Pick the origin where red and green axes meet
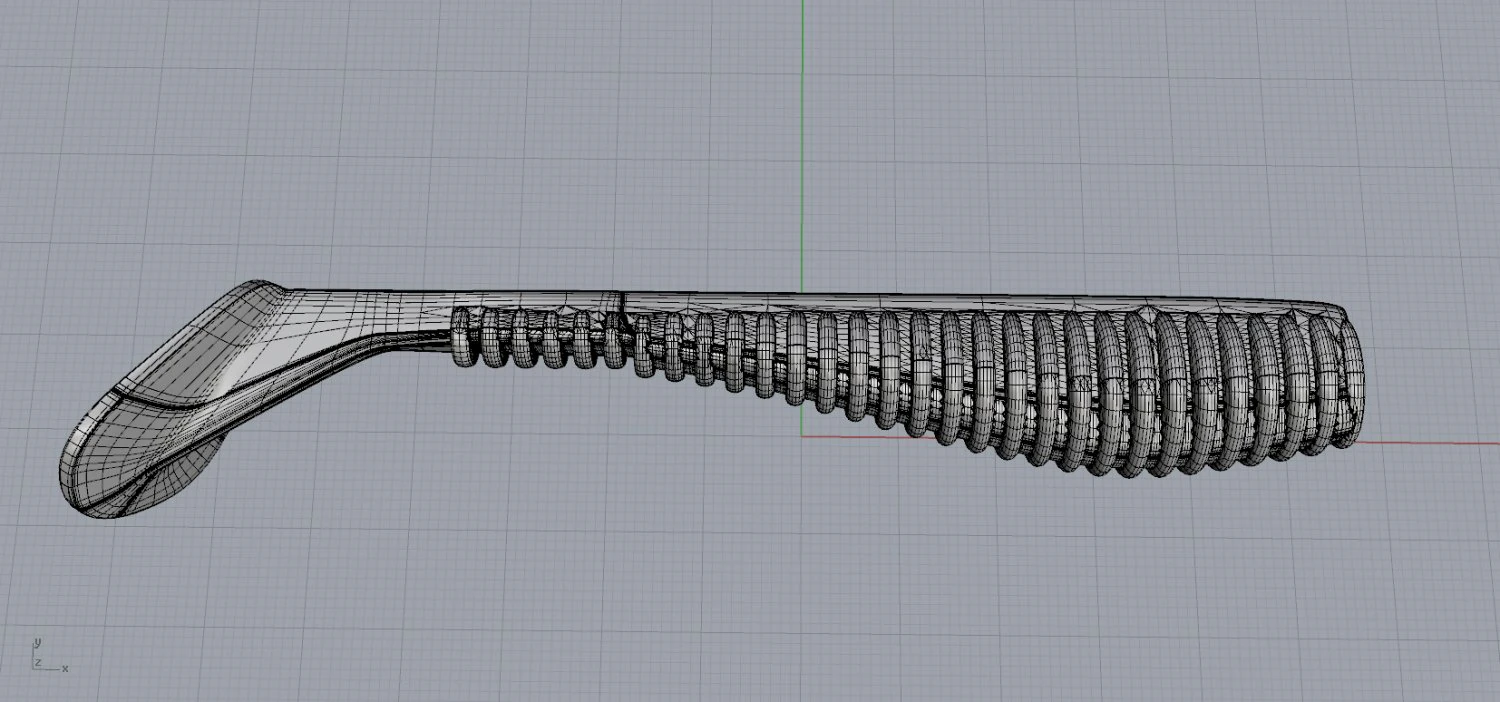The height and width of the screenshot is (702, 1500). click(x=802, y=436)
